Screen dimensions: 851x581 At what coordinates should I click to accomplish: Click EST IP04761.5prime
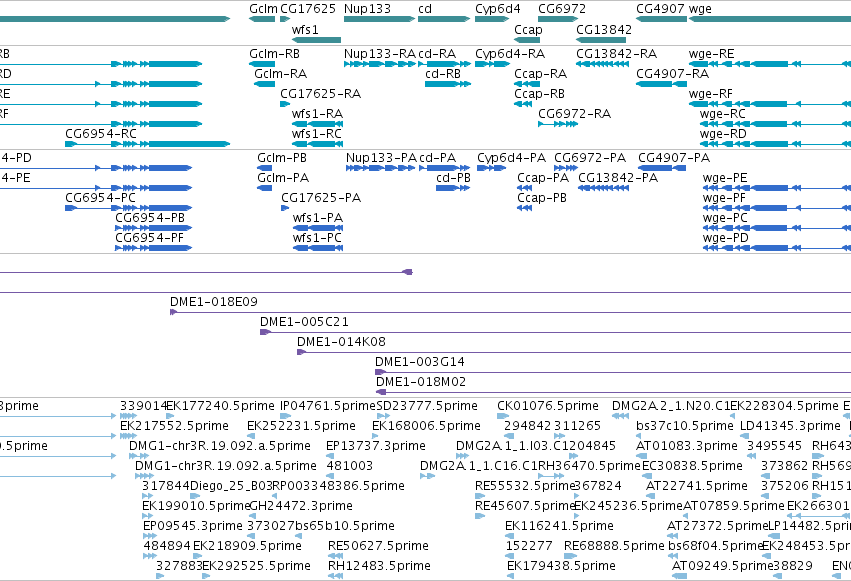(328, 406)
